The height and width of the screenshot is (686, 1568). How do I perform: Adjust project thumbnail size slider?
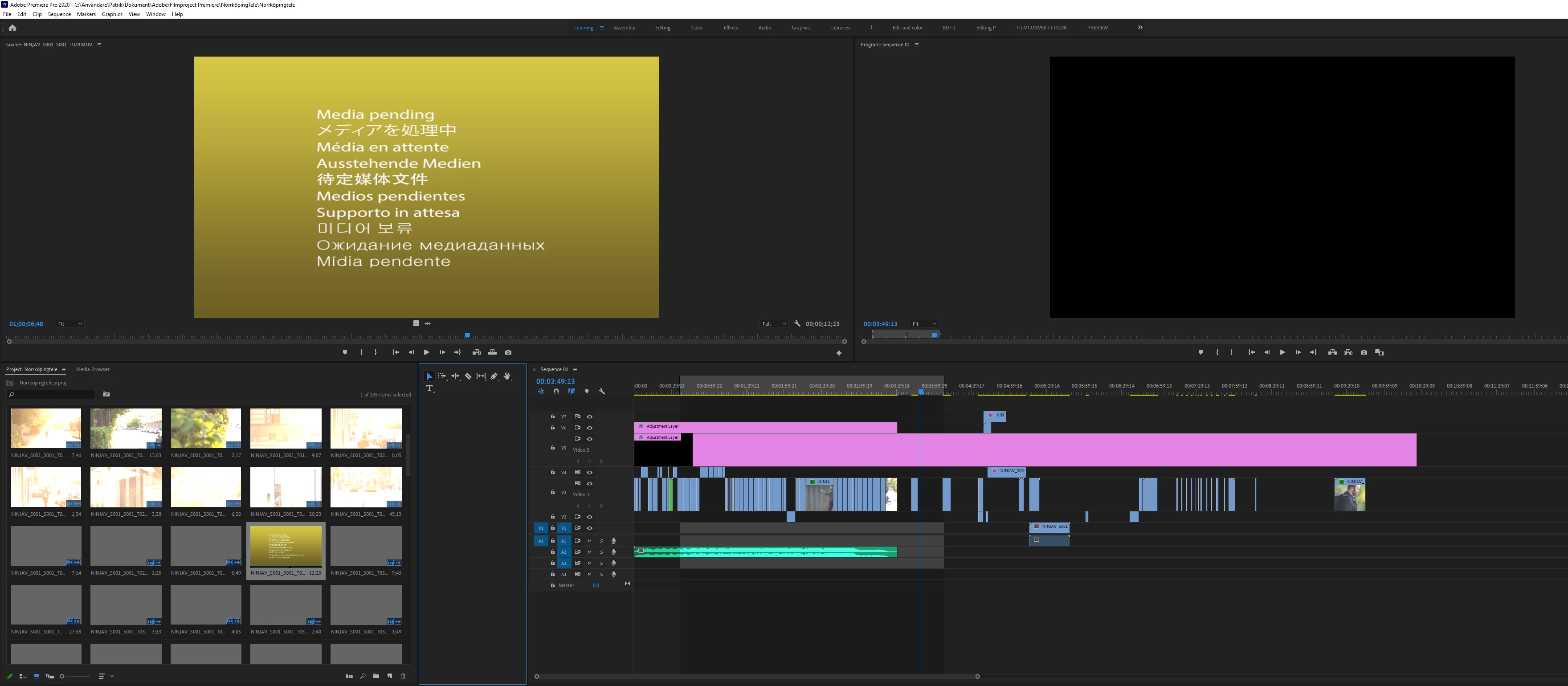(x=63, y=676)
